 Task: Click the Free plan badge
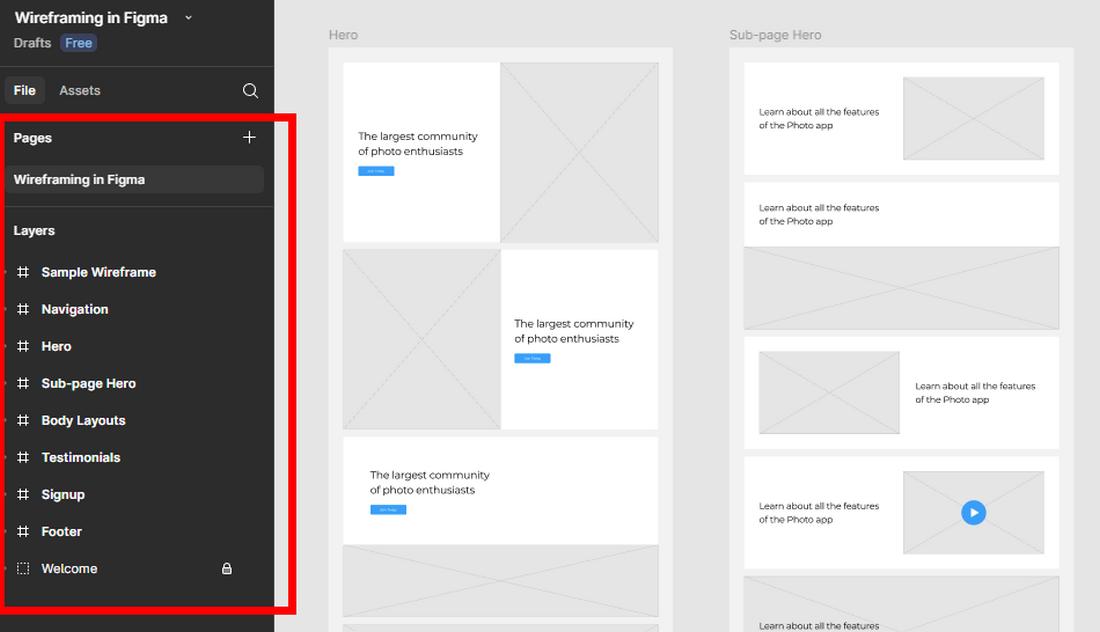79,43
